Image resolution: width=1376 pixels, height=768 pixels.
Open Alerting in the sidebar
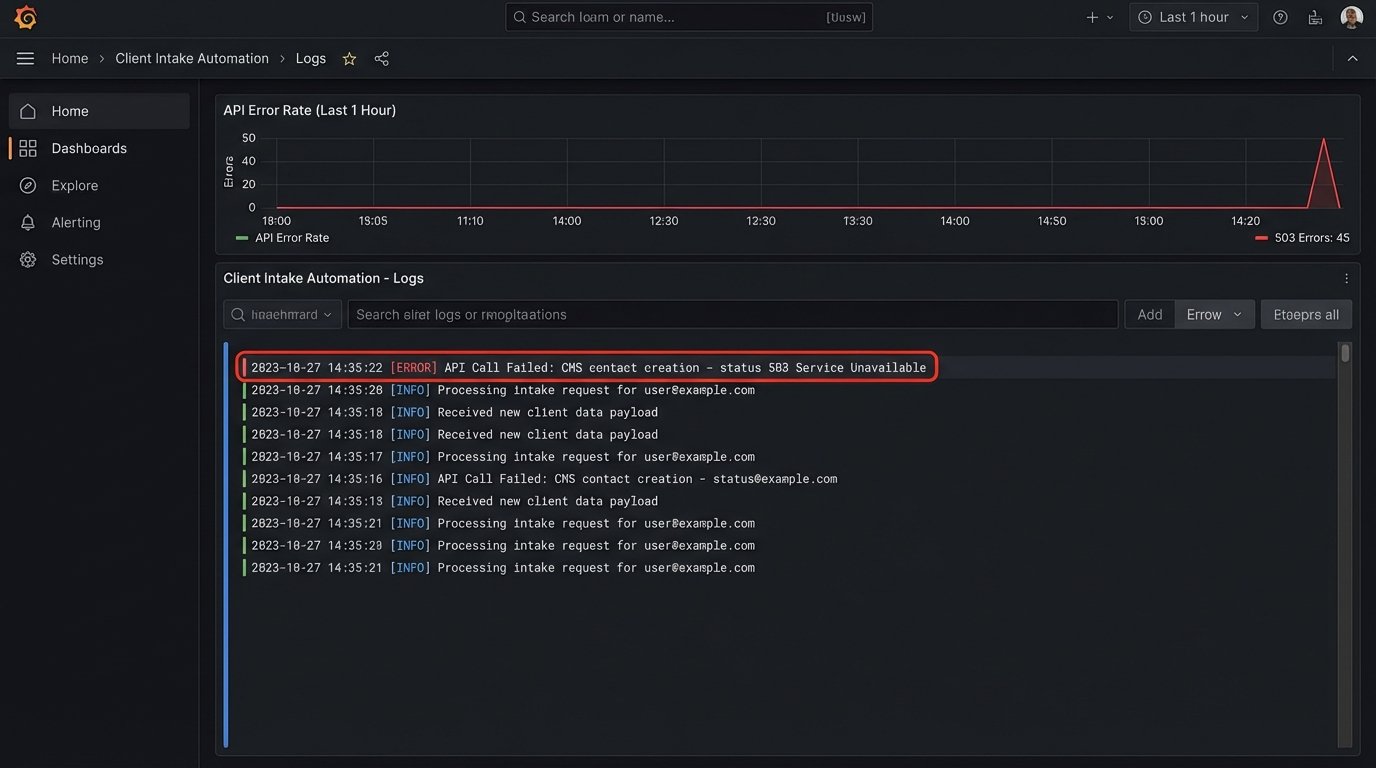pos(76,222)
